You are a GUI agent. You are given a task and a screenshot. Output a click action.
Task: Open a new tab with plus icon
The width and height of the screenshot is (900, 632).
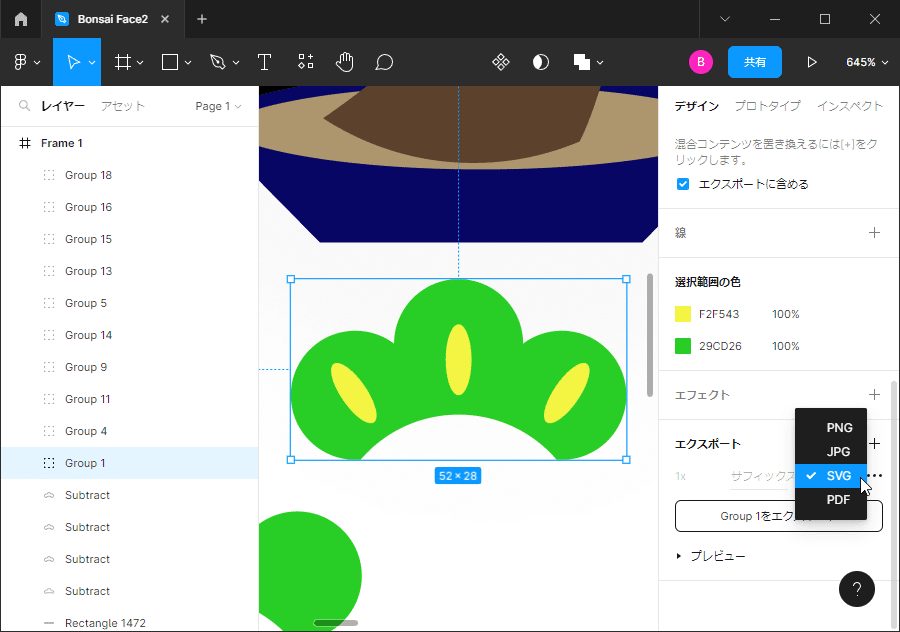click(201, 19)
